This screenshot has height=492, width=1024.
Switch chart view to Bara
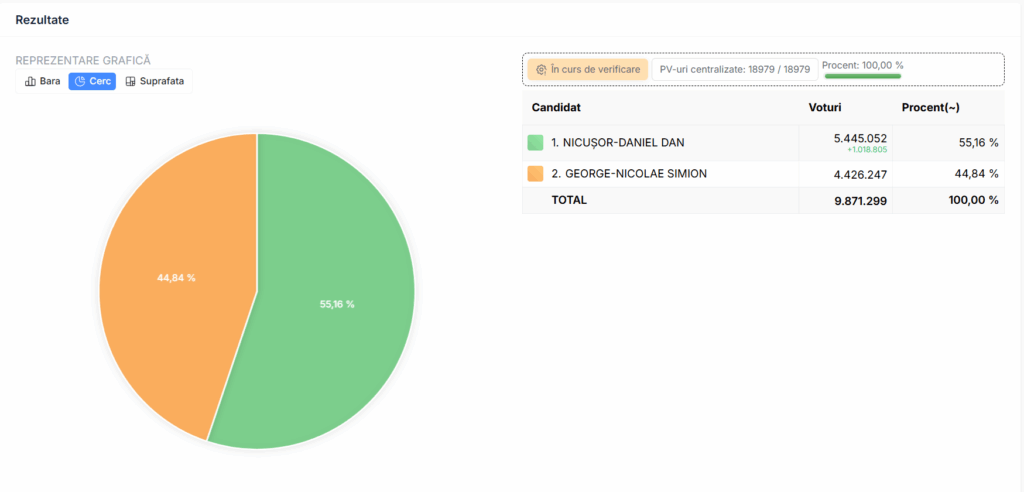43,81
